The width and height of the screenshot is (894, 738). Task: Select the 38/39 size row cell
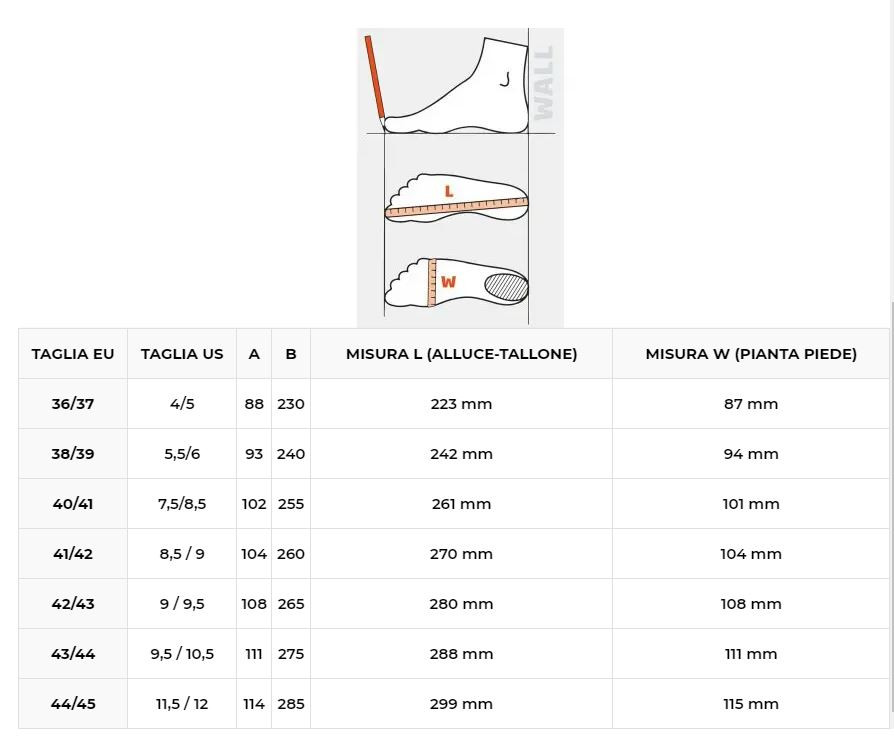tap(73, 454)
